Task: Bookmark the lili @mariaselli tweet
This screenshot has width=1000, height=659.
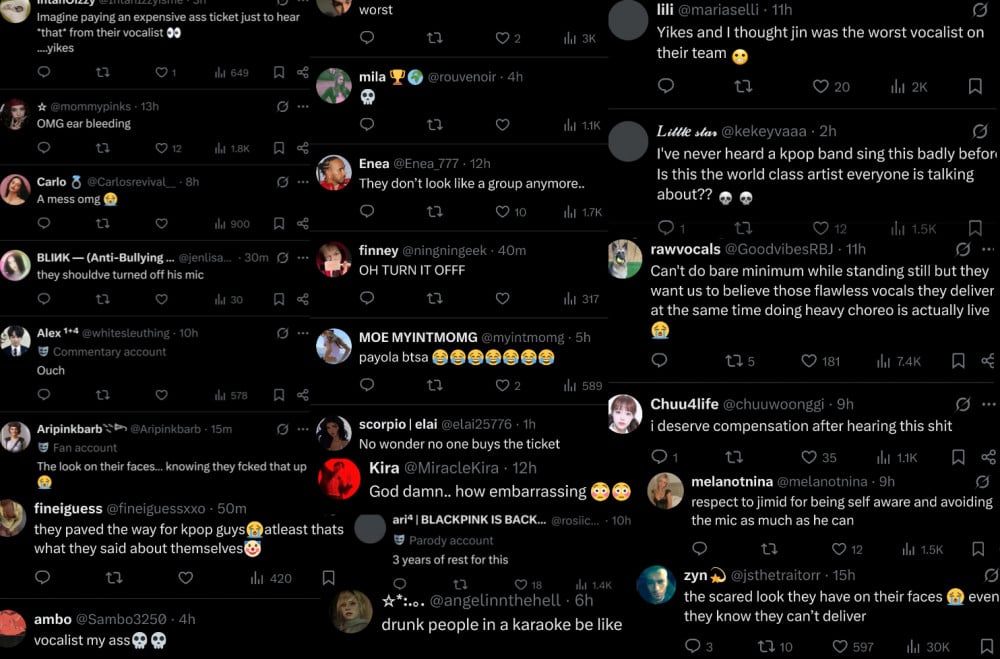Action: [975, 86]
